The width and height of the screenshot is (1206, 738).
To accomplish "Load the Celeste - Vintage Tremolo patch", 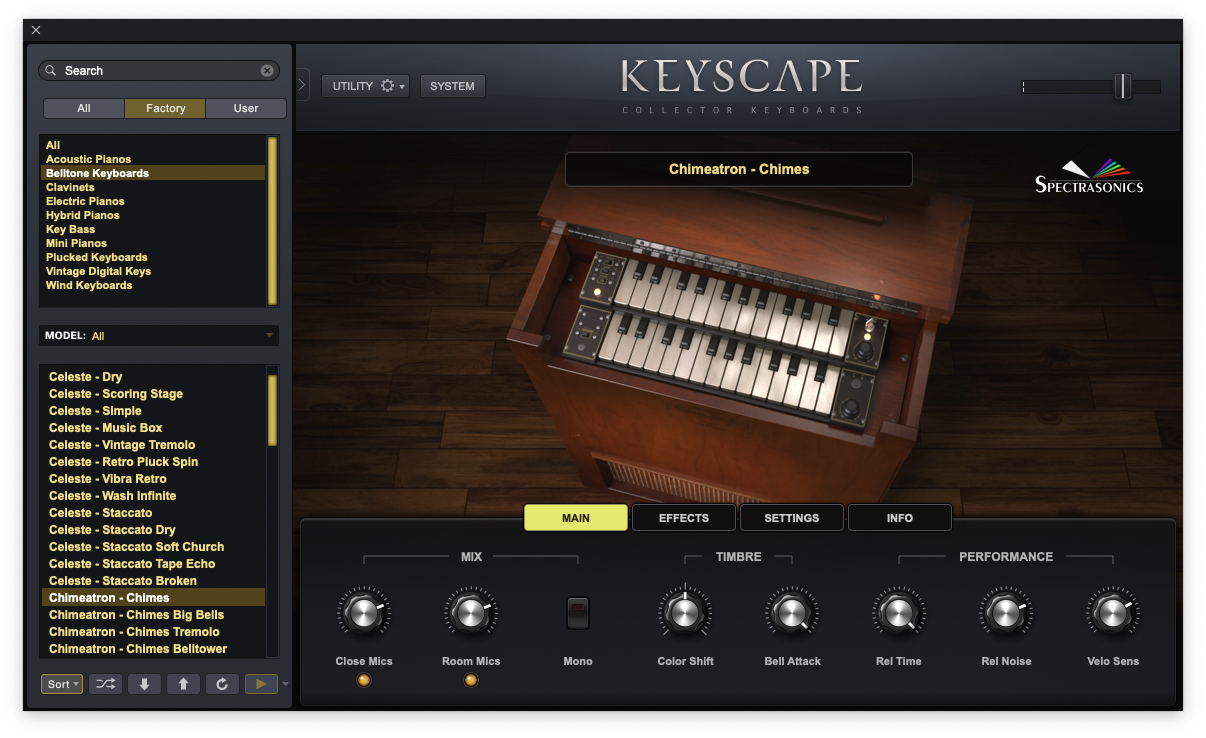I will [153, 445].
